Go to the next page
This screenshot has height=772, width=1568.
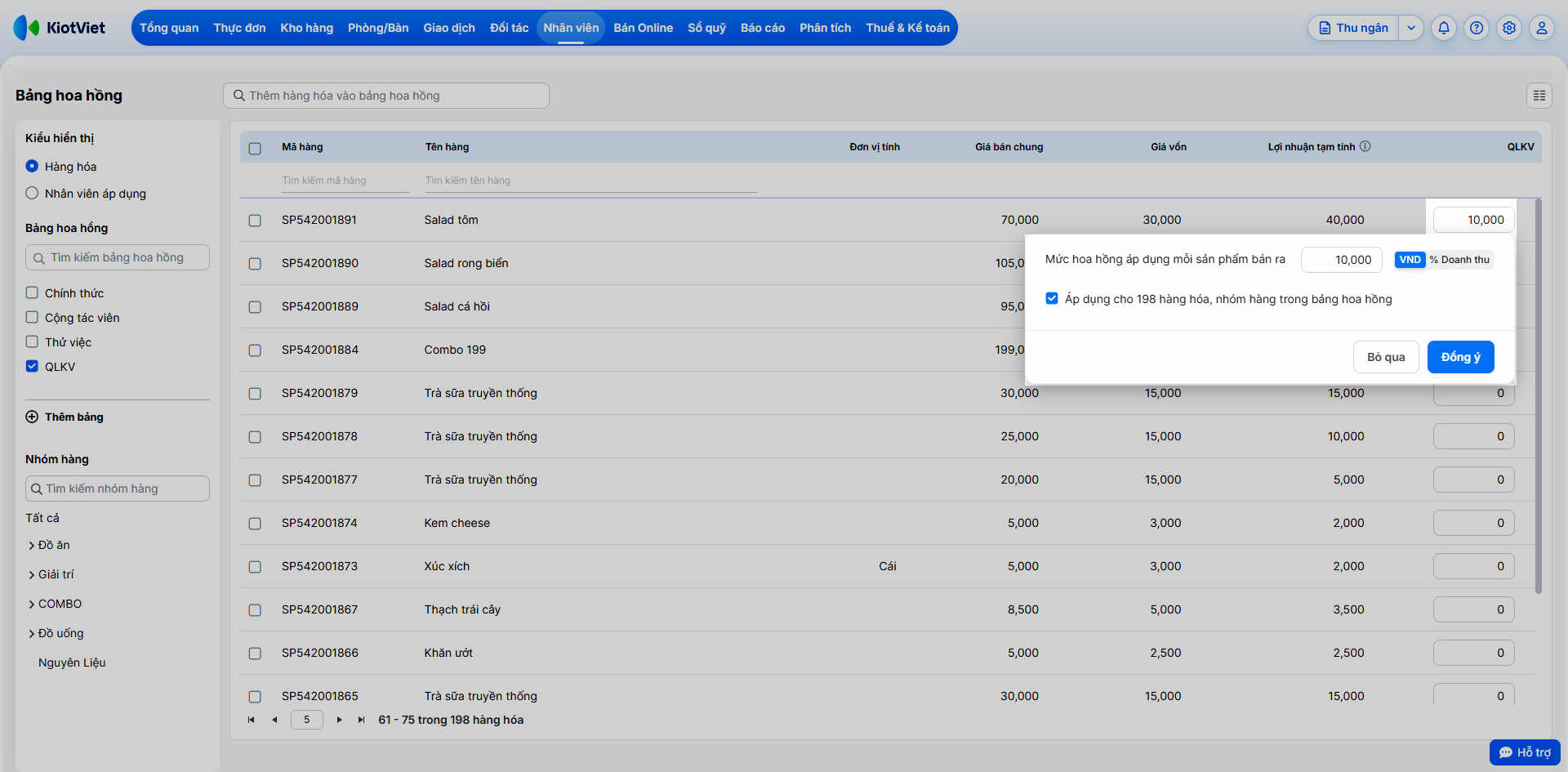pos(339,720)
